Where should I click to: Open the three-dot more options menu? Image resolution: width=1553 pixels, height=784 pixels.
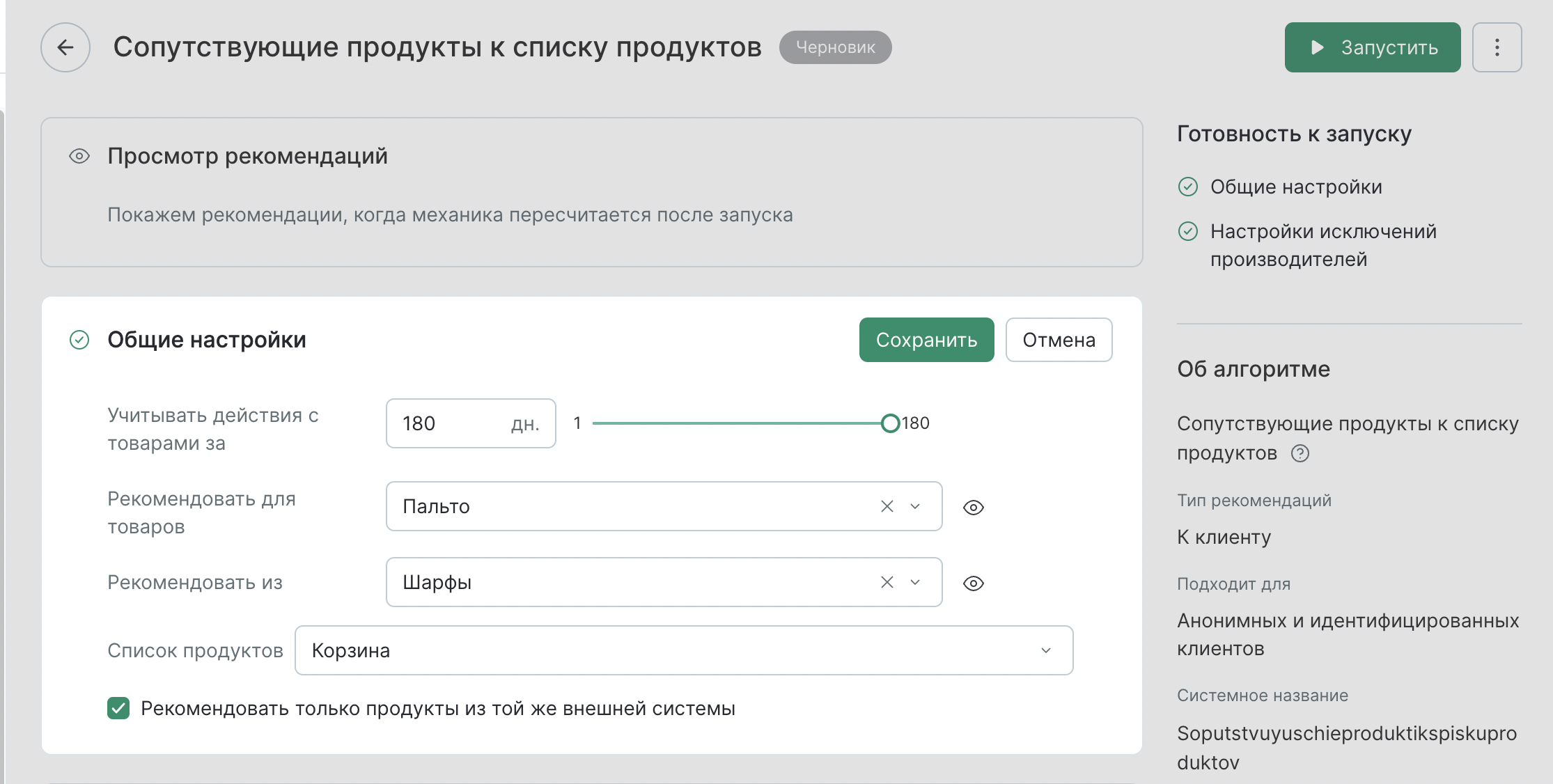[1497, 47]
